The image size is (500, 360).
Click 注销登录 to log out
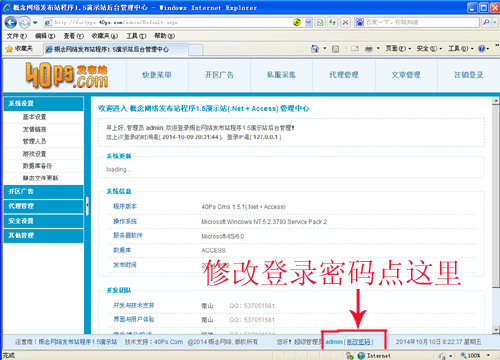[468, 75]
